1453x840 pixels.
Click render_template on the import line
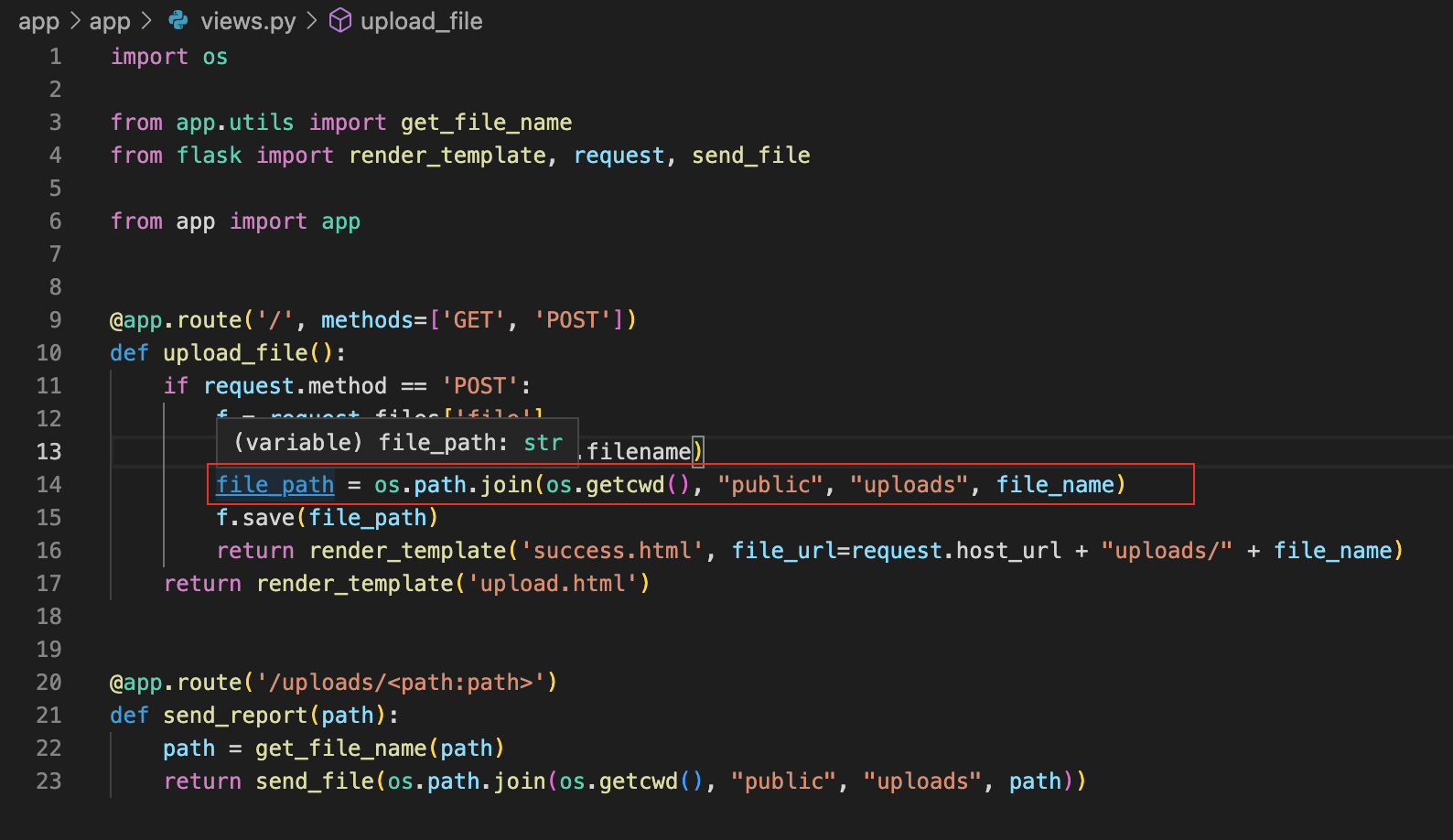pos(447,156)
